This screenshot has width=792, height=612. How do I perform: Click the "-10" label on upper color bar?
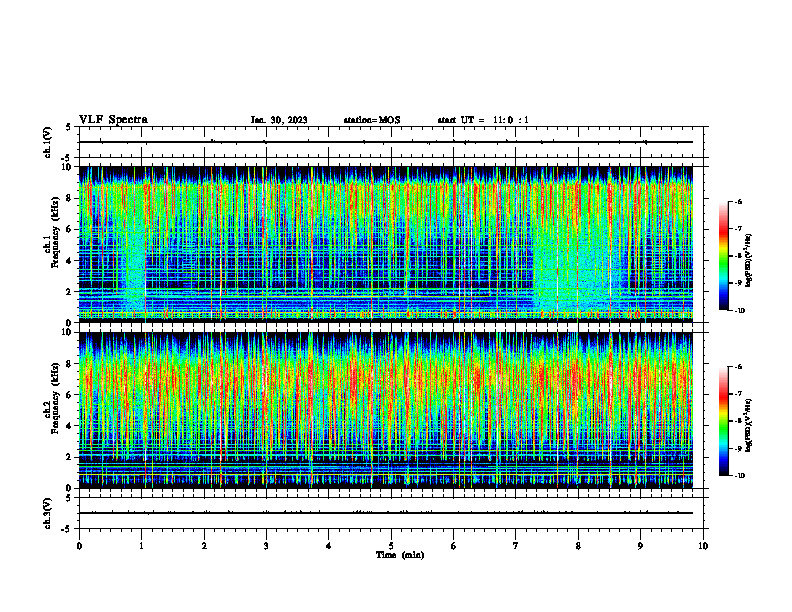coord(740,311)
